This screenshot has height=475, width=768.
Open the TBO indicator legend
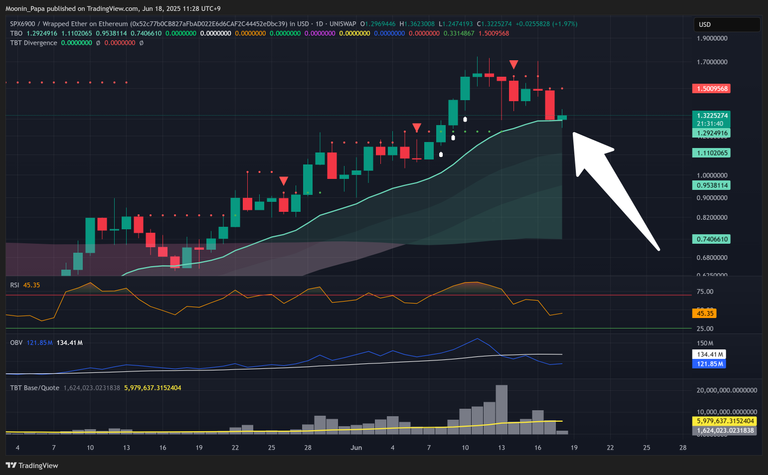click(x=15, y=33)
